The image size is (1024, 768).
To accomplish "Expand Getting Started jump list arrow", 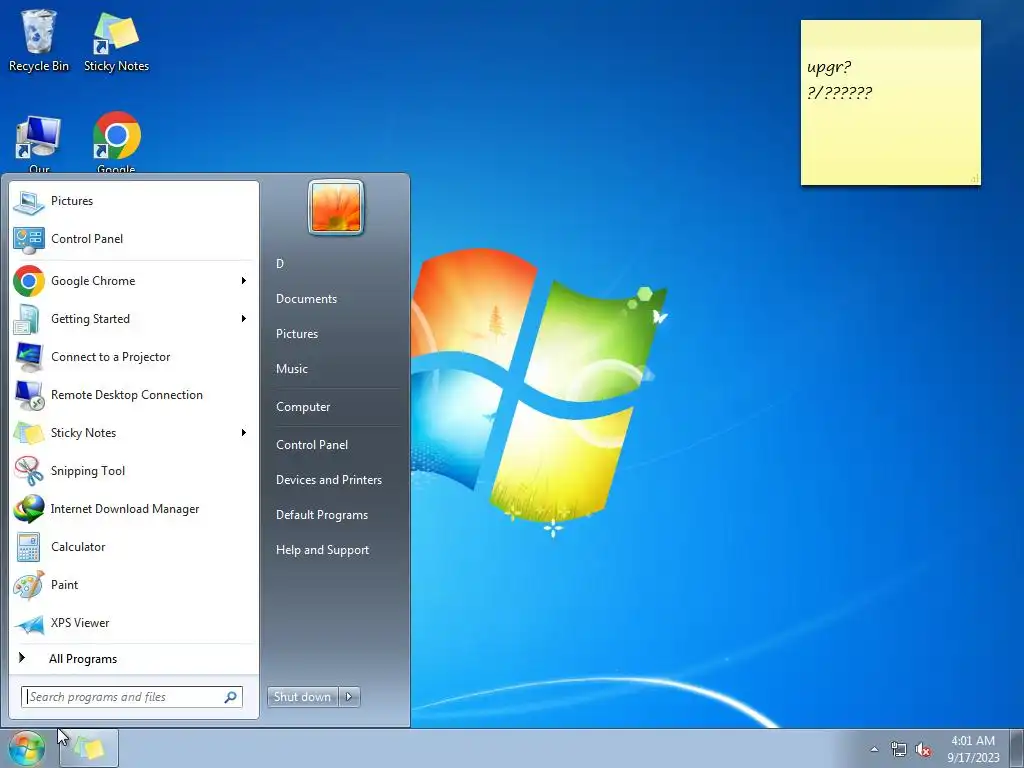I will pyautogui.click(x=244, y=319).
